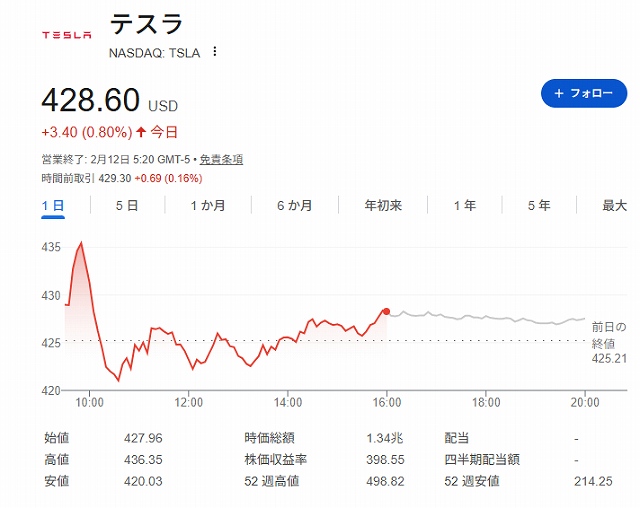Image resolution: width=640 pixels, height=508 pixels.
Task: Open the three-dot more options menu
Action: pyautogui.click(x=214, y=52)
